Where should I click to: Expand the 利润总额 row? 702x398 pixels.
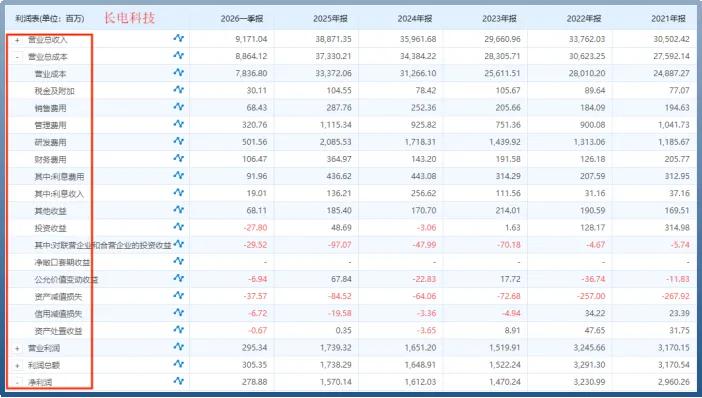(x=17, y=366)
